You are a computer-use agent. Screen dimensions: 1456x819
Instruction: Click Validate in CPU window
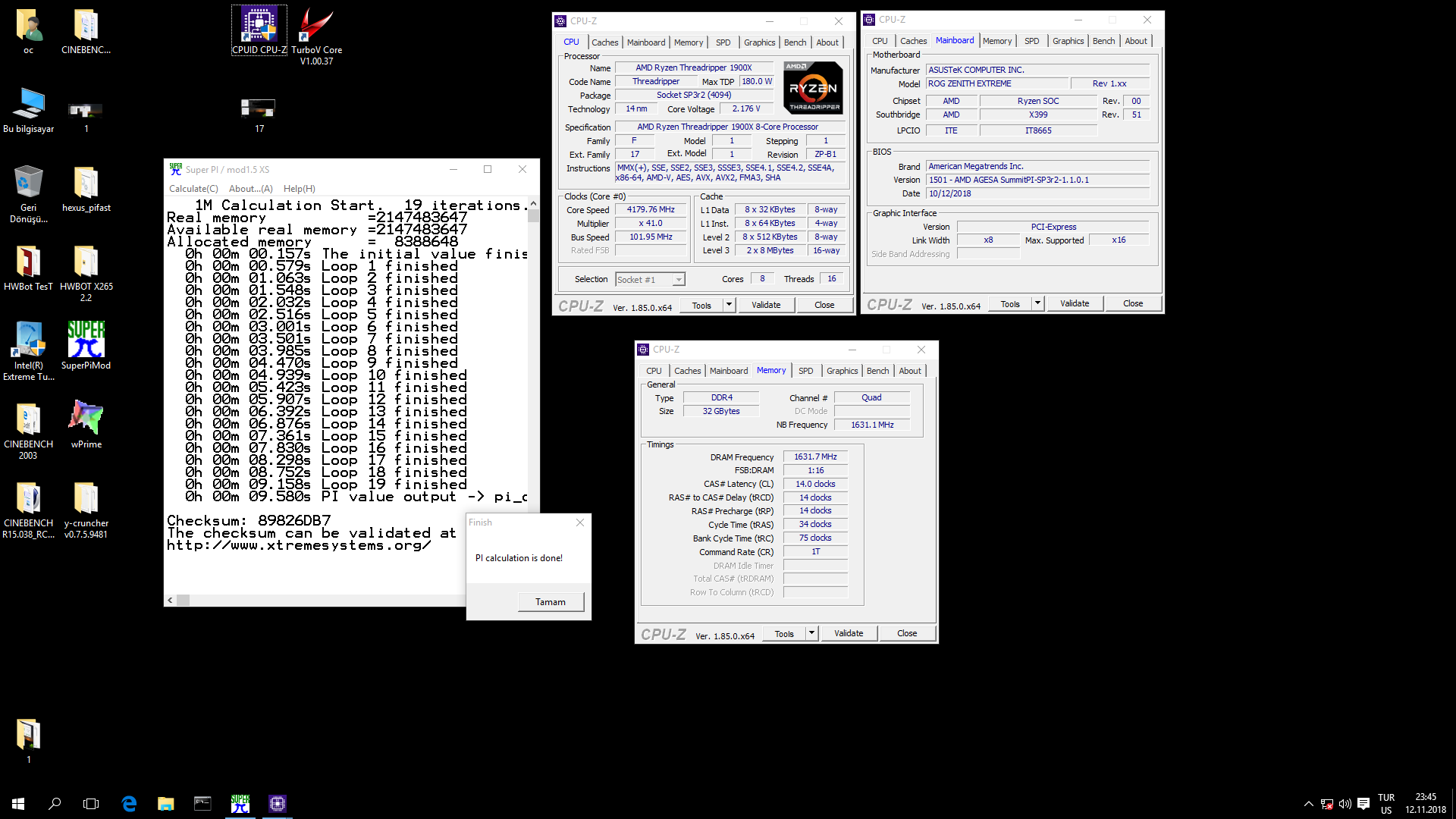[x=765, y=305]
